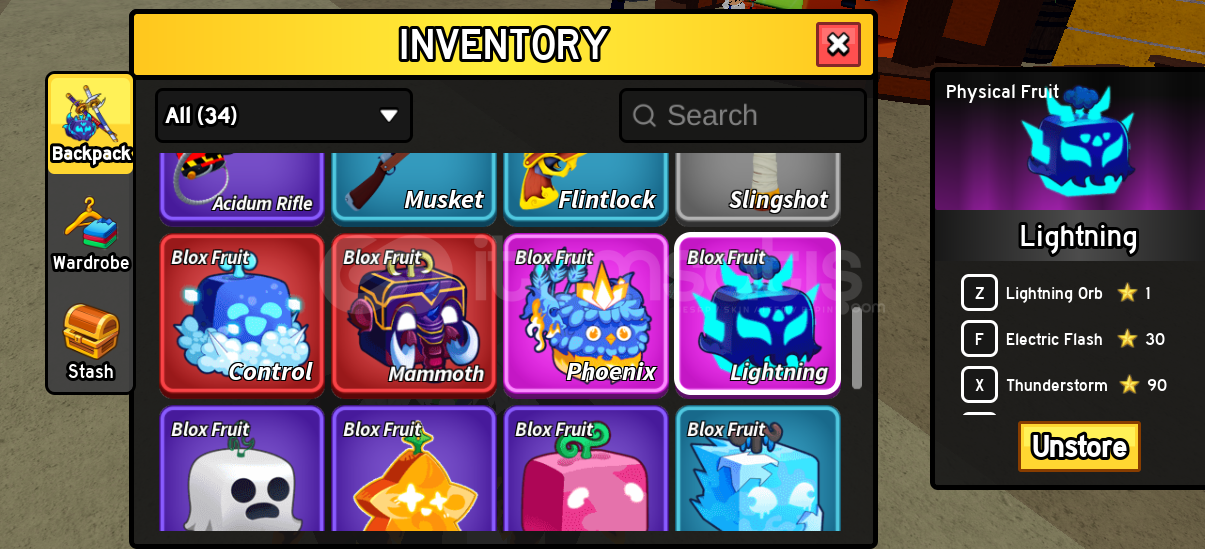The height and width of the screenshot is (549, 1205).
Task: Click the Slingshot item slot
Action: (758, 187)
